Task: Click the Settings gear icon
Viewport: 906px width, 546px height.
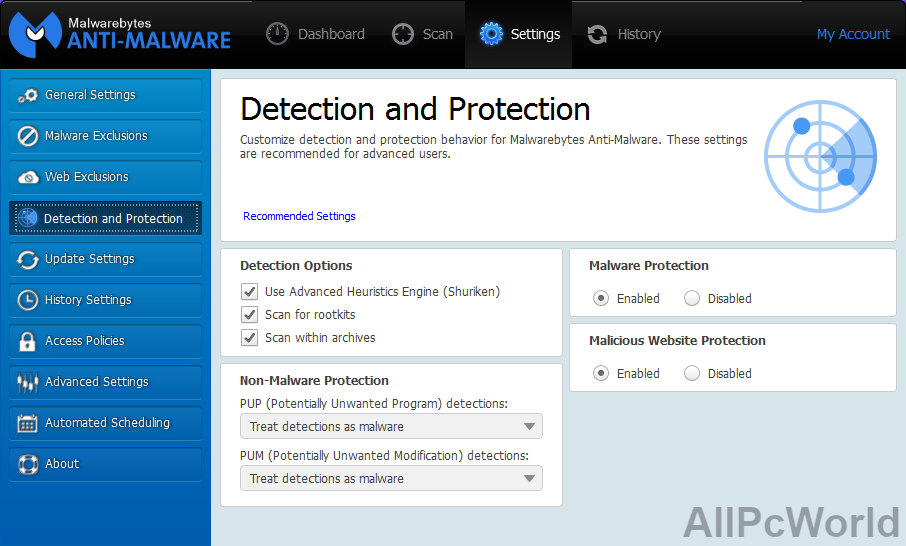Action: click(492, 34)
